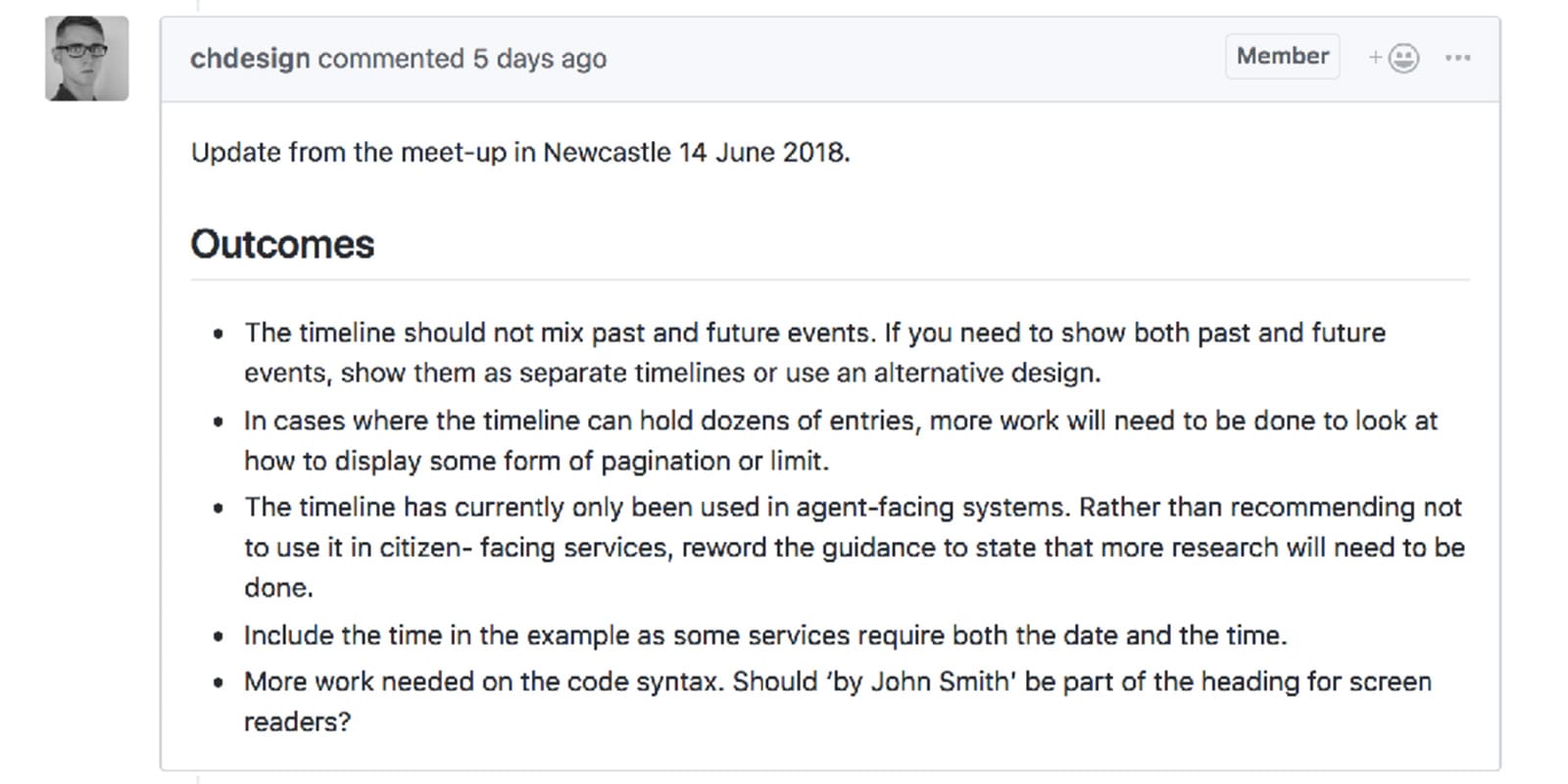Click the smiley face reaction icon
1568x784 pixels.
[x=1403, y=58]
